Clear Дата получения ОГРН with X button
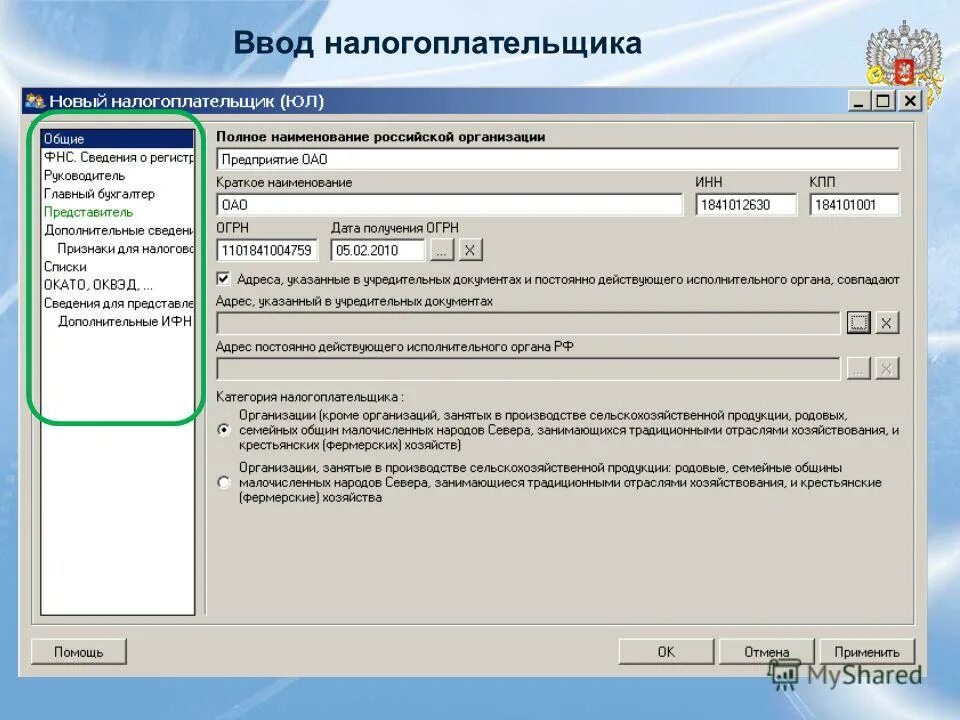This screenshot has width=960, height=720. [469, 249]
